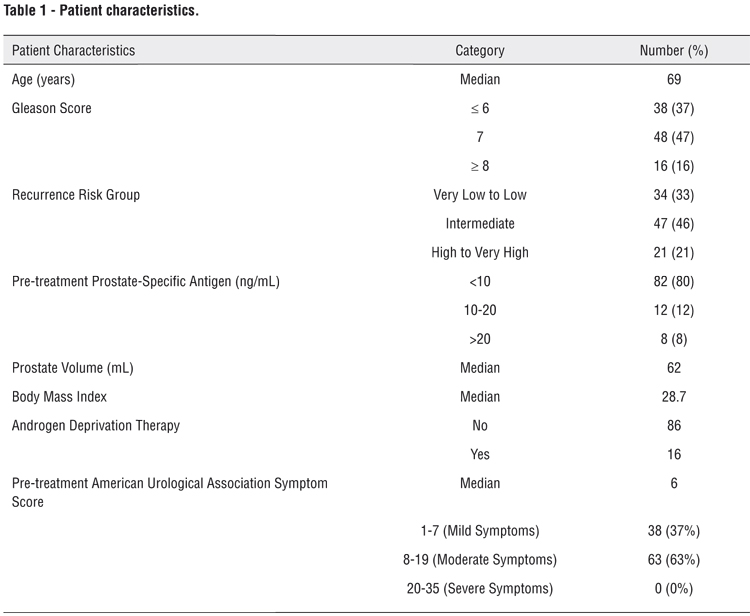This screenshot has height=616, width=750.
Task: Select the 'Body Mass Index' label
Action: 59,397
